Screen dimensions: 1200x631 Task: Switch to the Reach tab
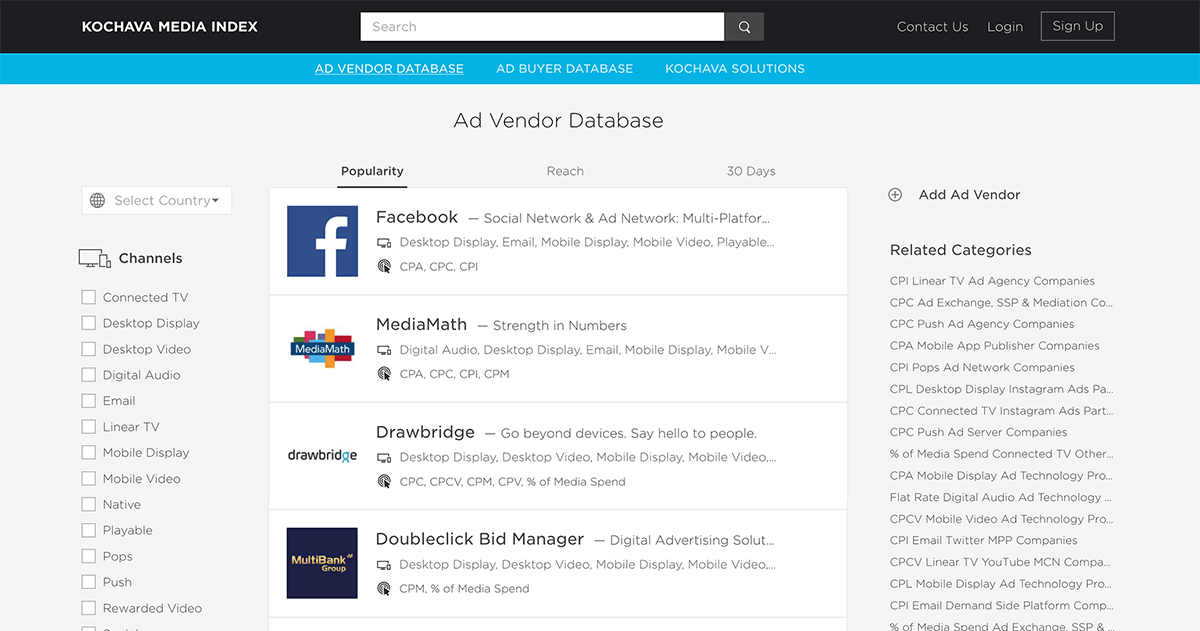[x=565, y=171]
